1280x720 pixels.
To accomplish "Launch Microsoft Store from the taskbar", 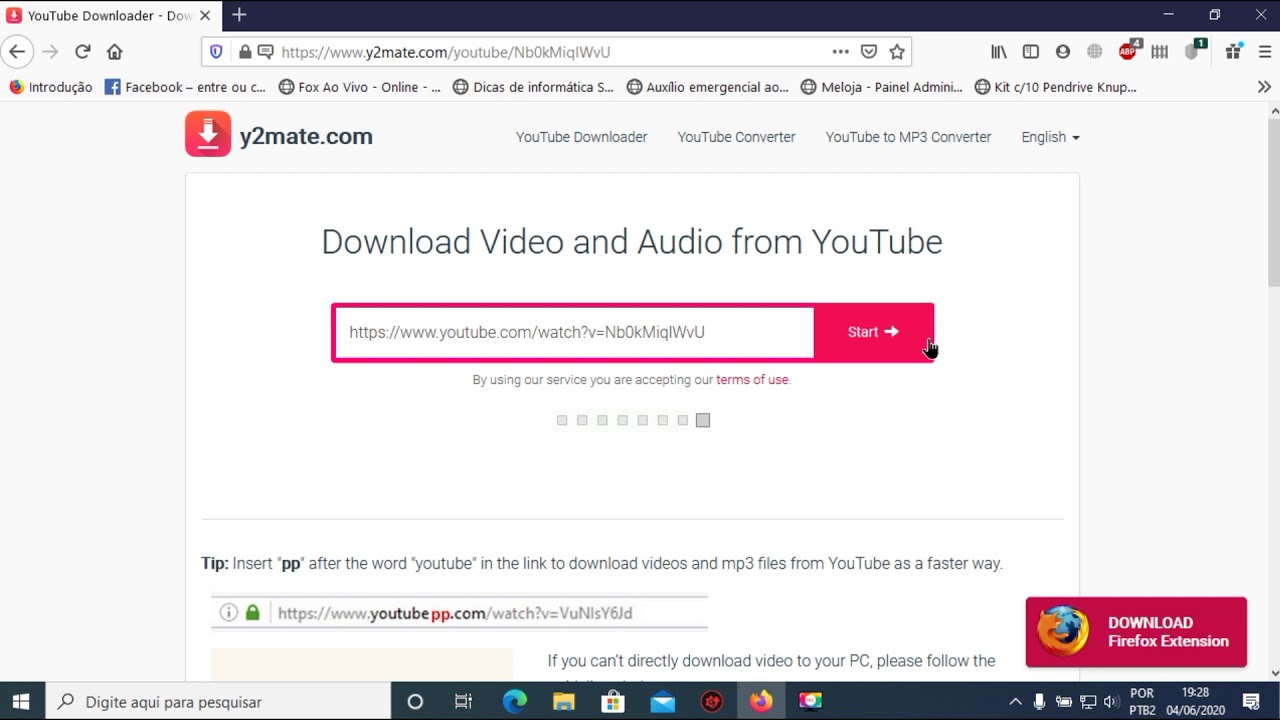I will pyautogui.click(x=613, y=701).
